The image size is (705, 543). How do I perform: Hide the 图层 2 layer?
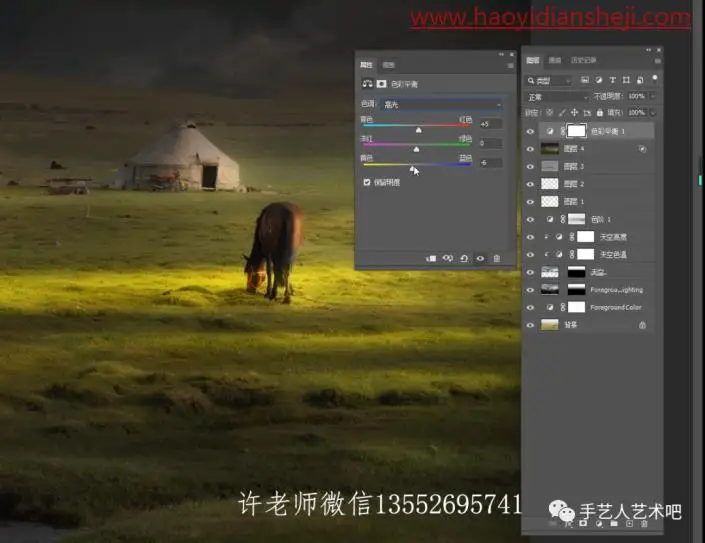(x=531, y=184)
